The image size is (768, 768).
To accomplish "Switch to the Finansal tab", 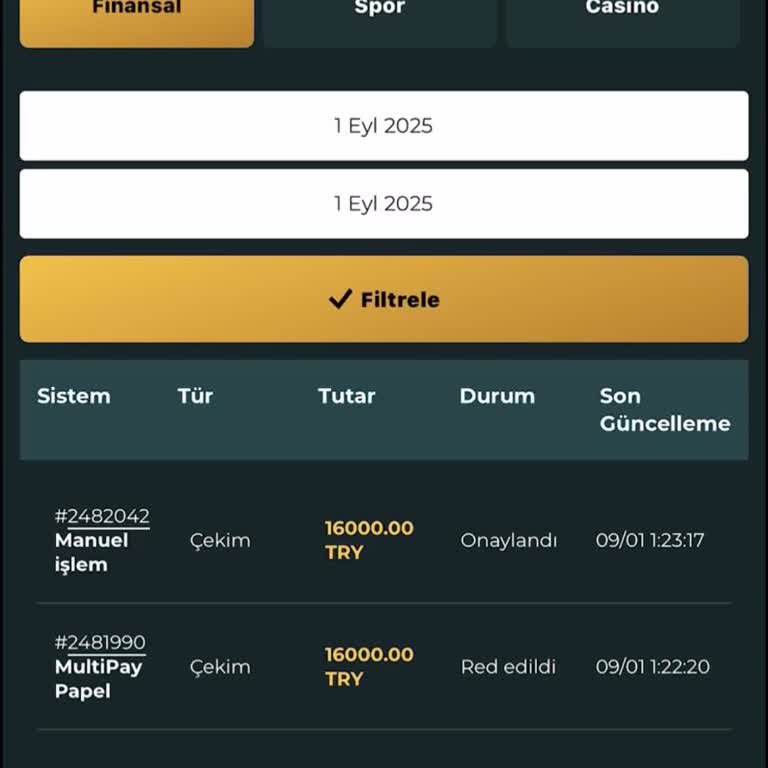I will (137, 20).
